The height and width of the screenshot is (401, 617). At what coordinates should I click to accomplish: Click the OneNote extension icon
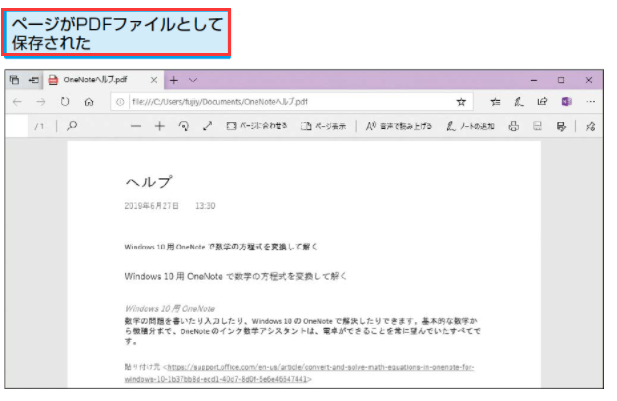pyautogui.click(x=567, y=102)
